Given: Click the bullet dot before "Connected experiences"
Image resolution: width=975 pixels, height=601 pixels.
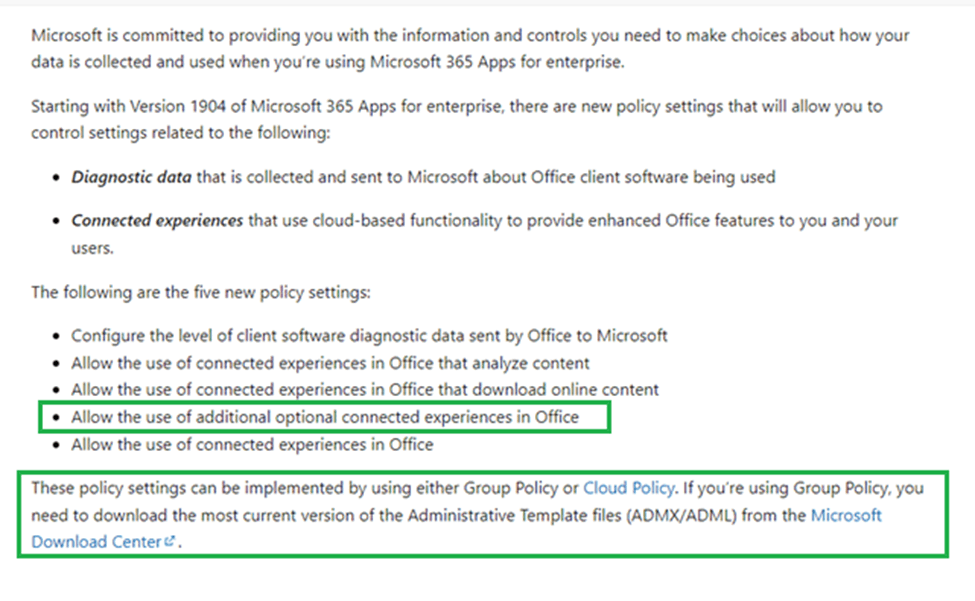Looking at the screenshot, I should tap(57, 221).
